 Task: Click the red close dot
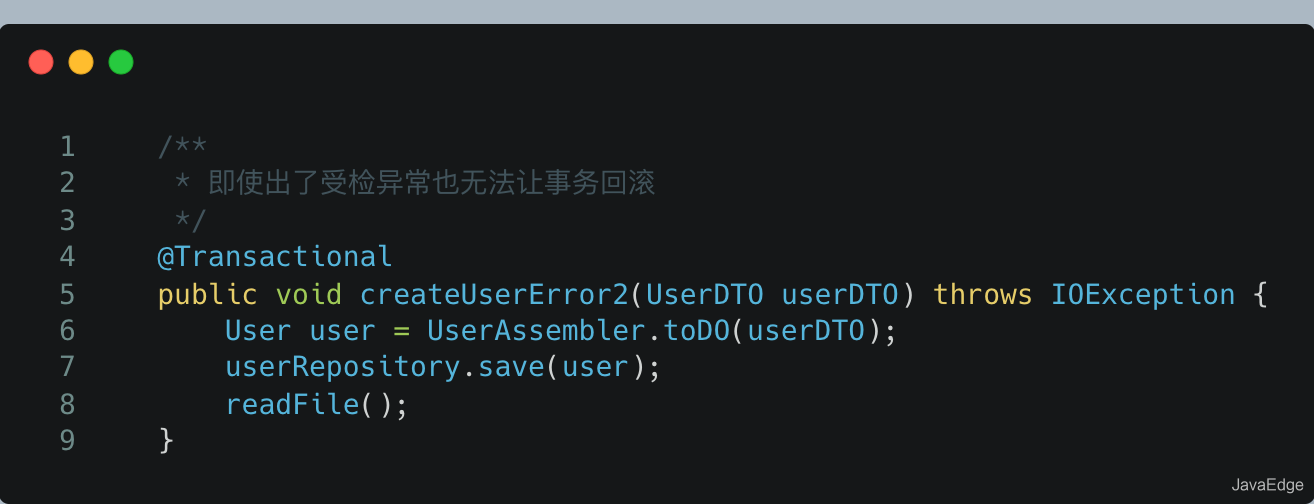[x=41, y=62]
